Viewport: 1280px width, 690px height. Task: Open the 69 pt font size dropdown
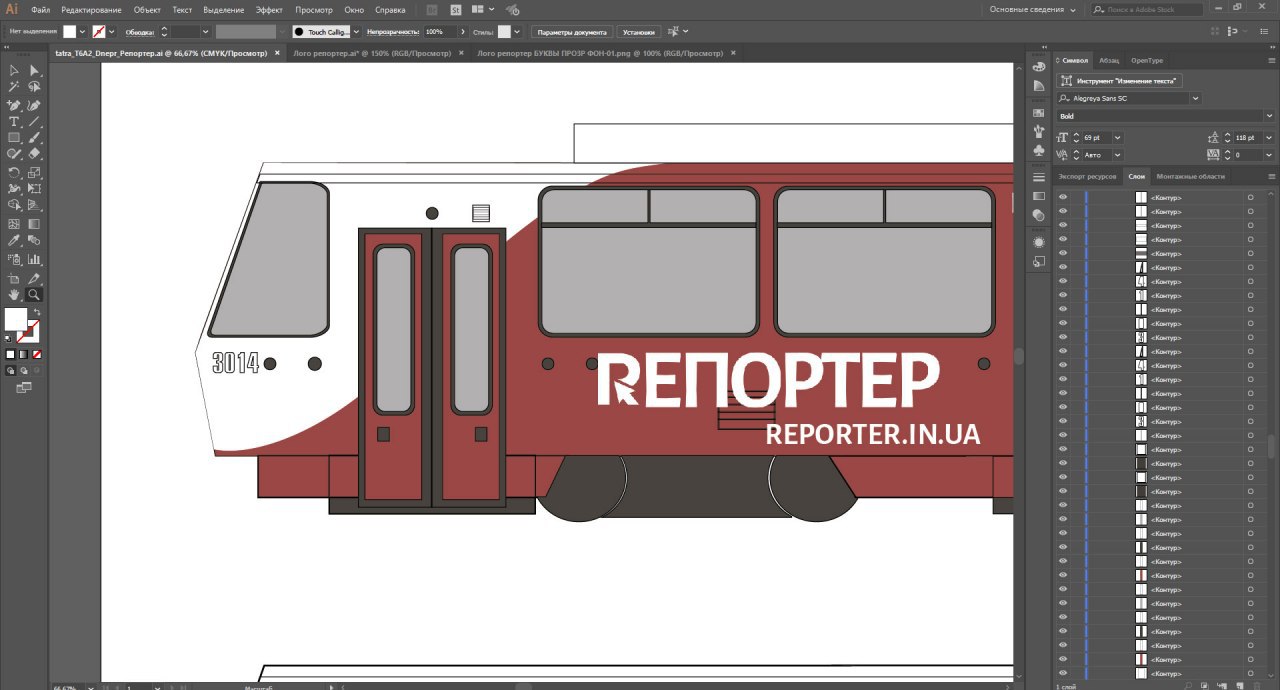point(1117,137)
